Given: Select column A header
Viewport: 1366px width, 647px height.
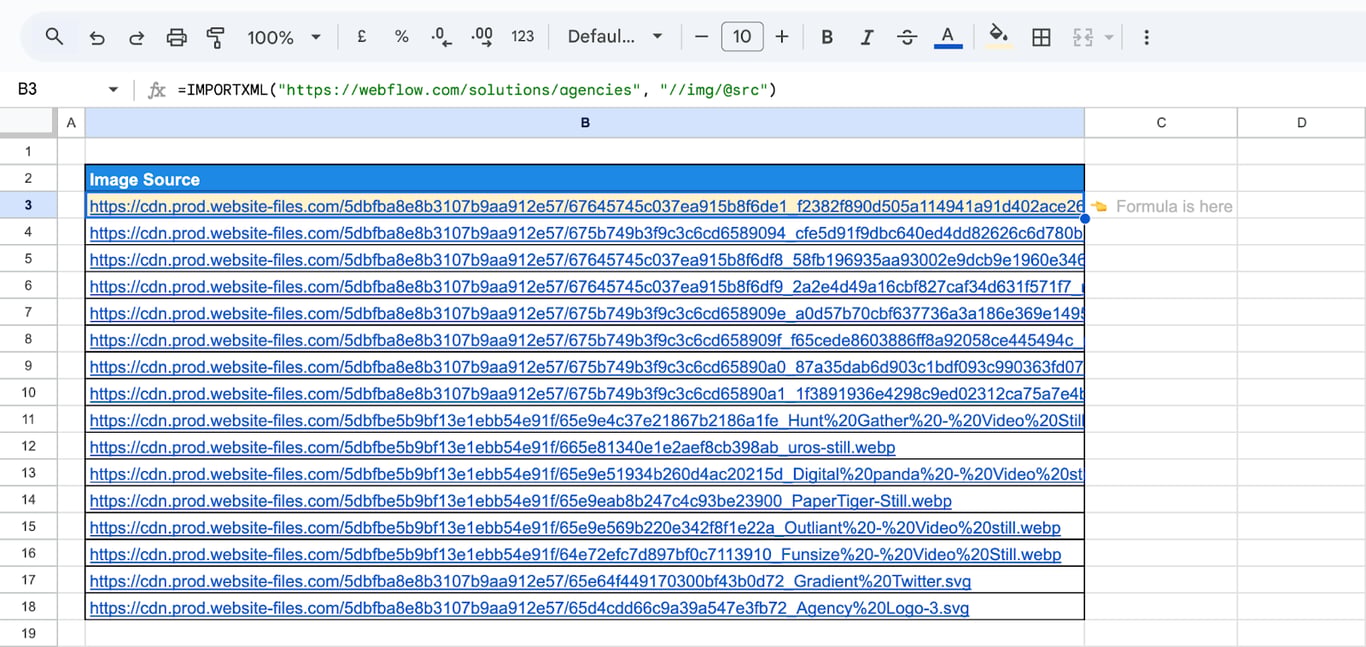Looking at the screenshot, I should pyautogui.click(x=71, y=123).
